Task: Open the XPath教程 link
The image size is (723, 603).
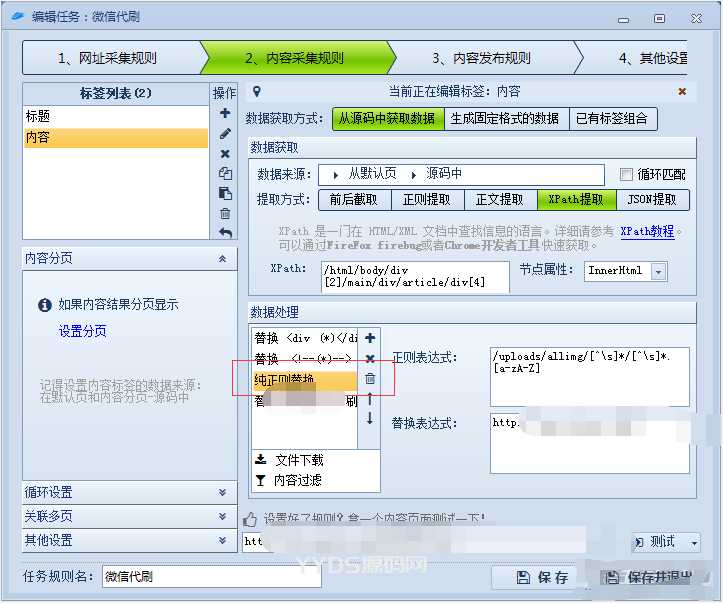Action: [x=647, y=231]
